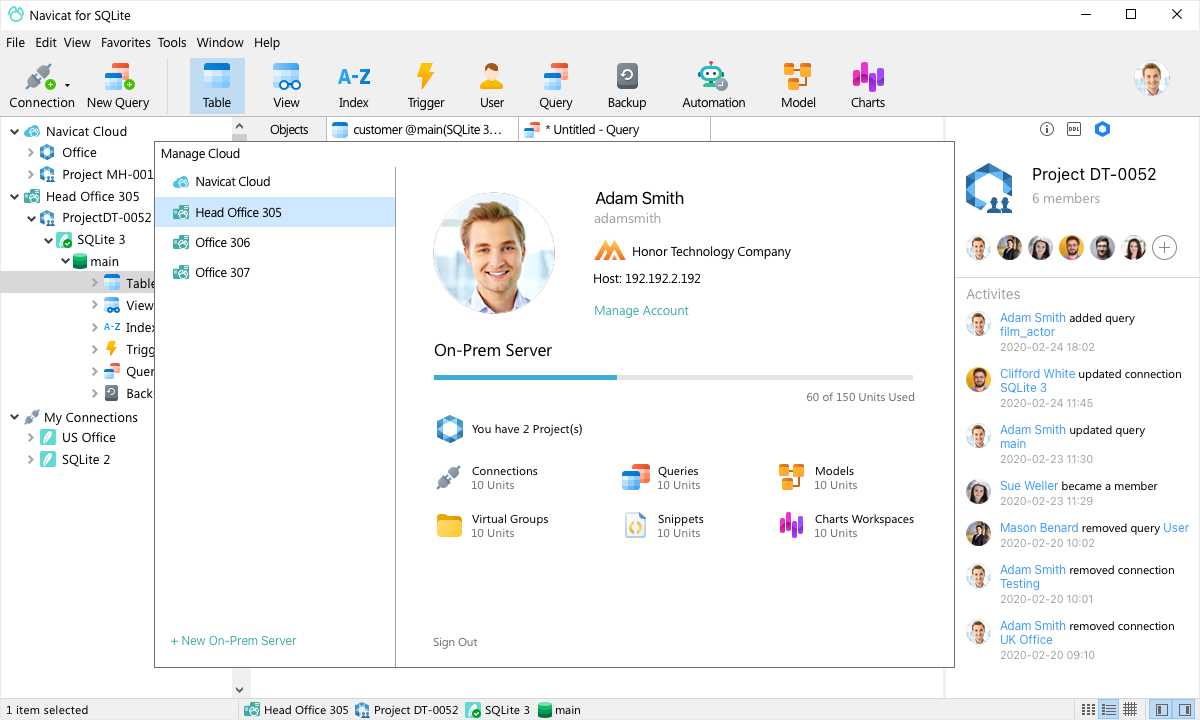
Task: Open the film_actor activity link
Action: [x=1027, y=332]
